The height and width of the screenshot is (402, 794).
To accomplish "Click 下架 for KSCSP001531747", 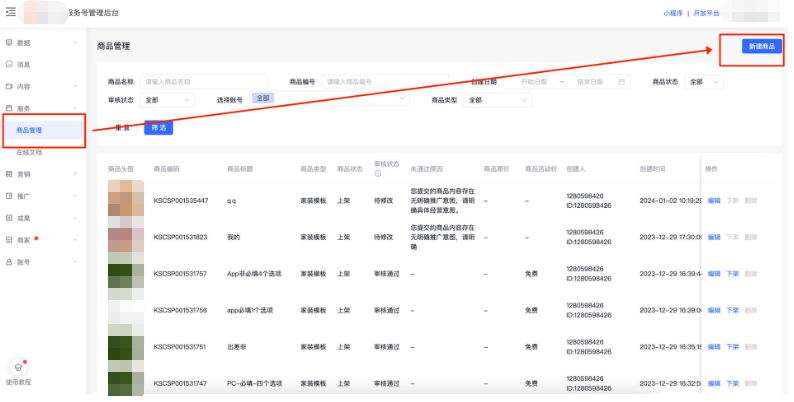I will point(733,383).
